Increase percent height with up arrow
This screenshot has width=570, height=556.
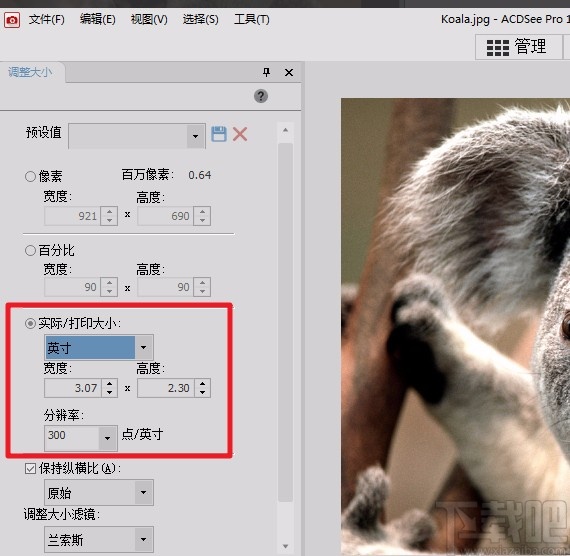[x=202, y=282]
